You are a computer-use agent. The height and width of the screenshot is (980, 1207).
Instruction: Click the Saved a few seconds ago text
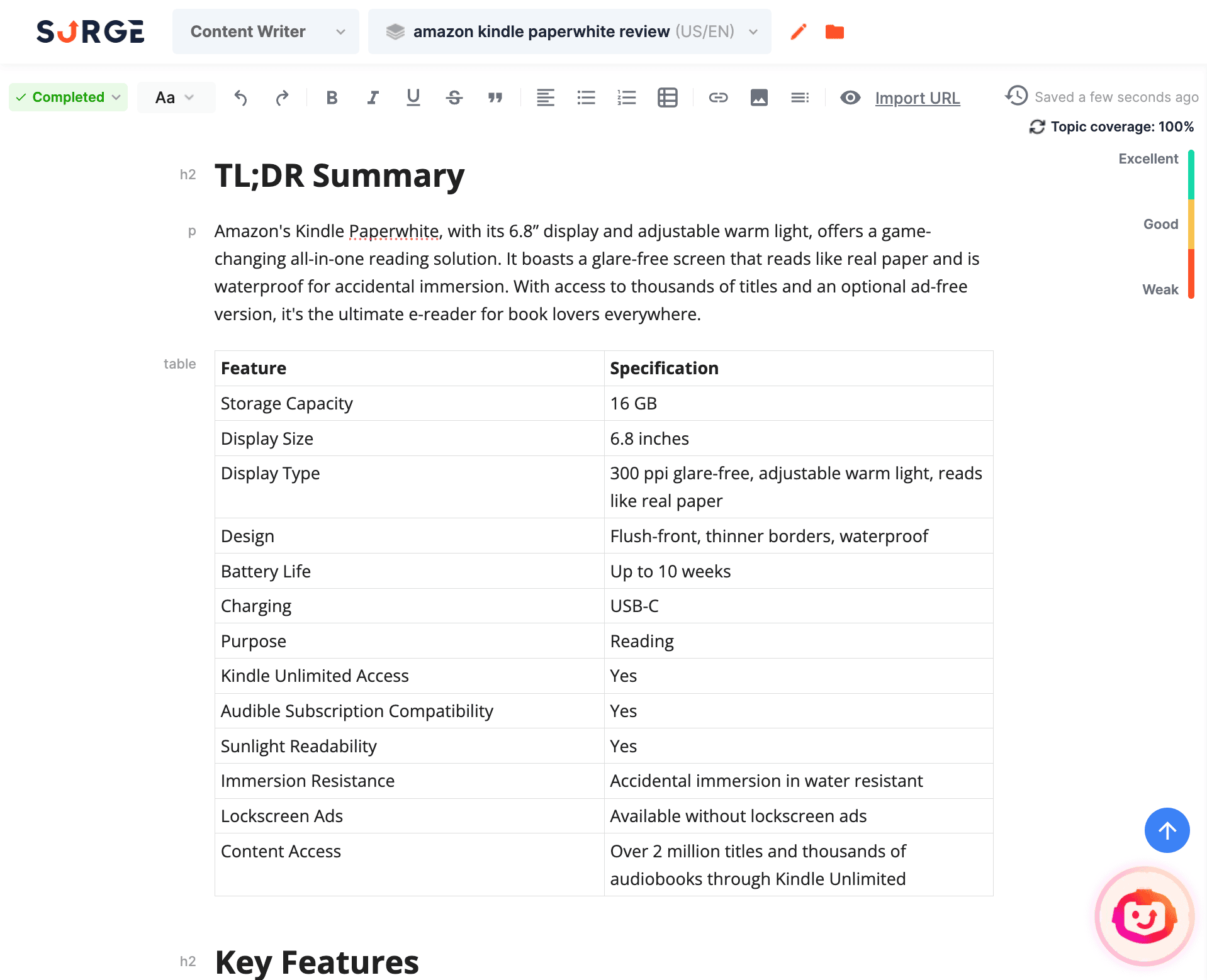click(x=1116, y=97)
